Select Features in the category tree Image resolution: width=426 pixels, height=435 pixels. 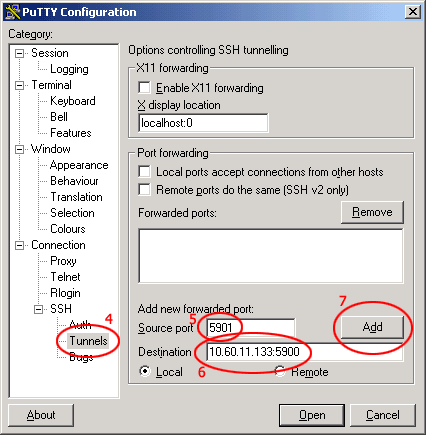(71, 133)
